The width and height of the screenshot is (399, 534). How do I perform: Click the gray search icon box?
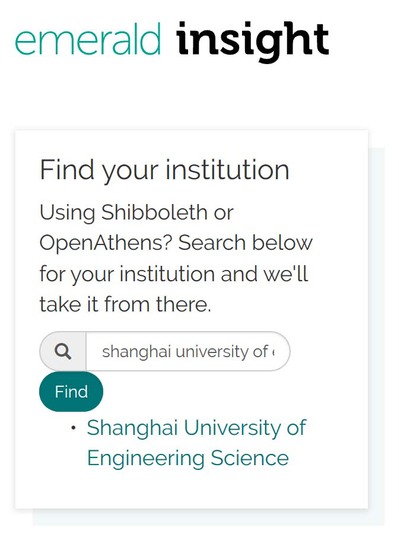click(x=63, y=351)
